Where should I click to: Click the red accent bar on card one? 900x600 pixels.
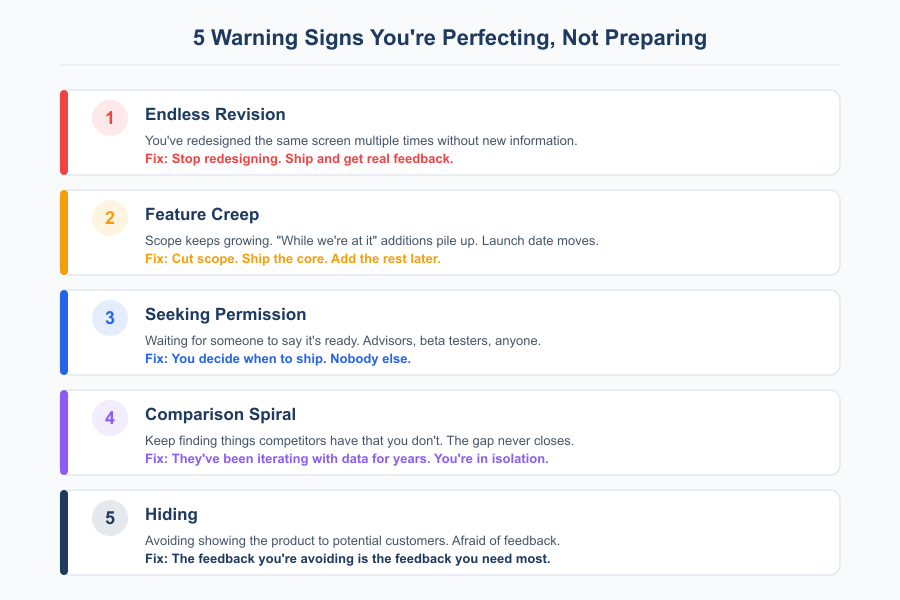coord(64,132)
